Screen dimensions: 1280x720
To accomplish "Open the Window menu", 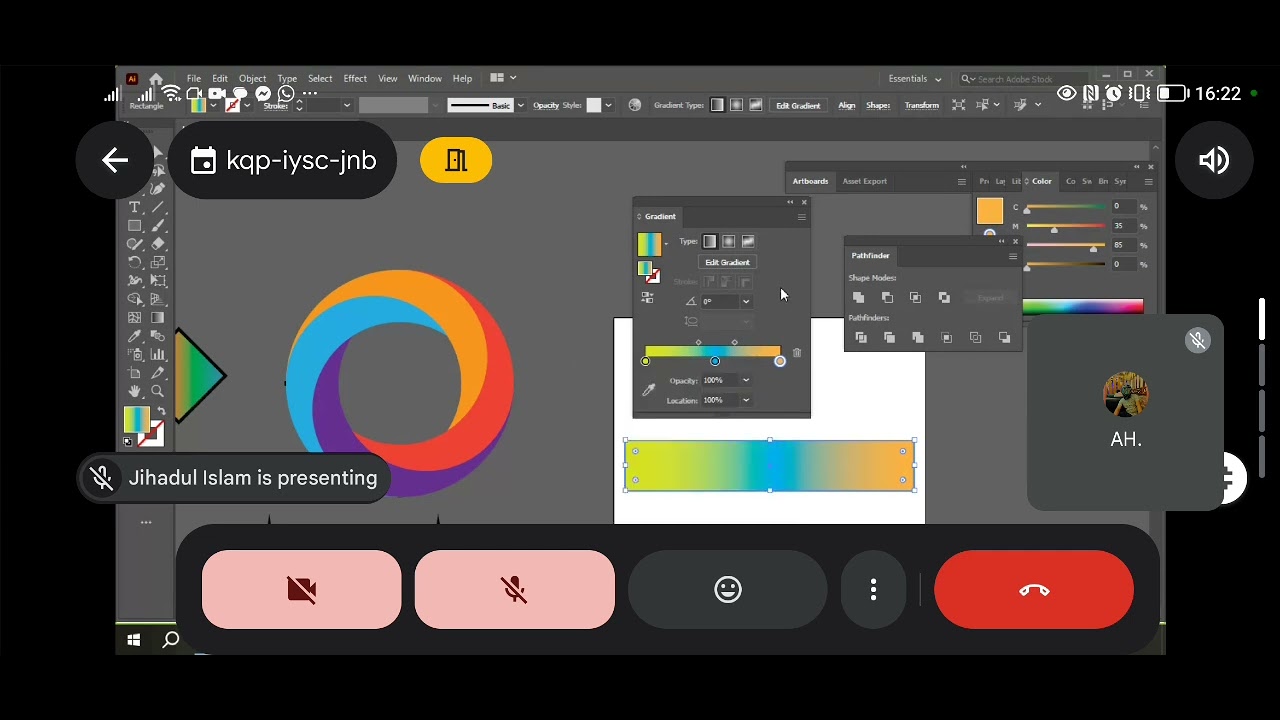I will [424, 78].
